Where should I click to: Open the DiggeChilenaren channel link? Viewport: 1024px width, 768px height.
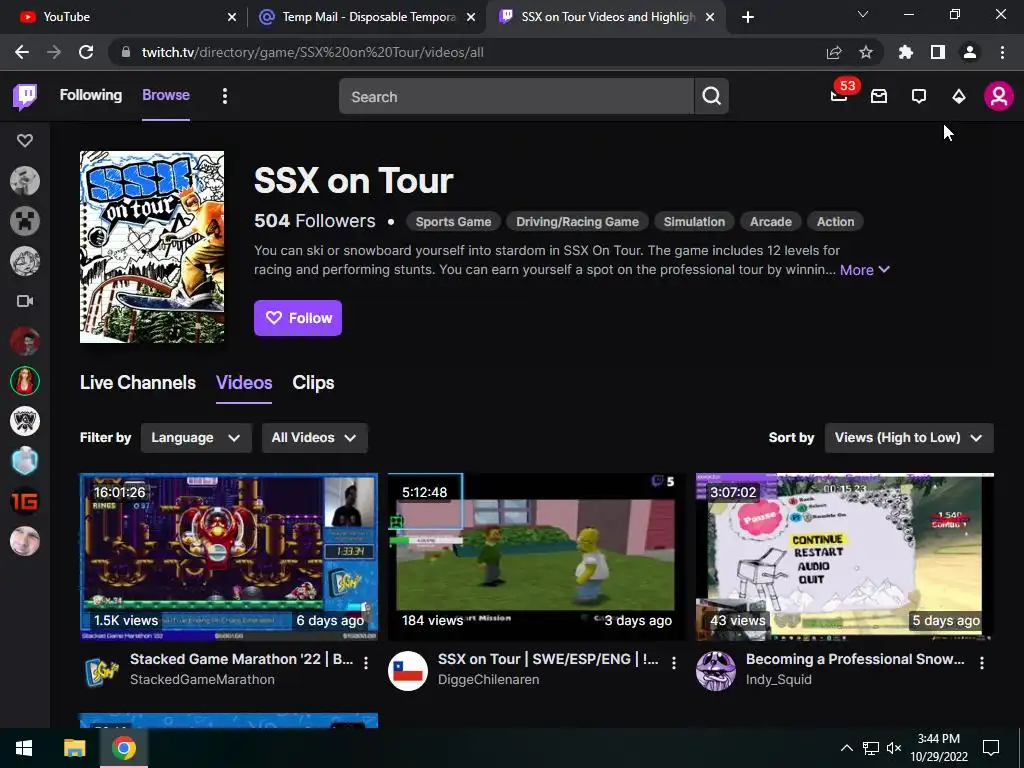pyautogui.click(x=488, y=679)
